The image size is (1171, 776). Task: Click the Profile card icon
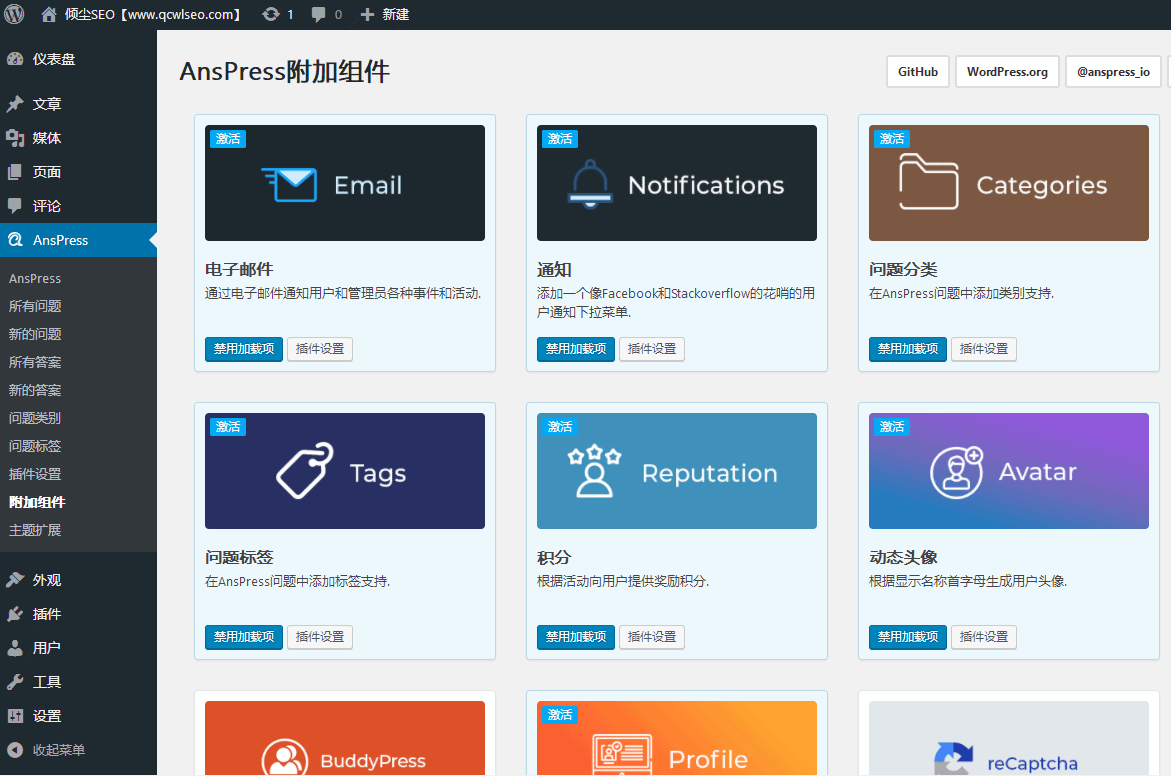pyautogui.click(x=622, y=754)
